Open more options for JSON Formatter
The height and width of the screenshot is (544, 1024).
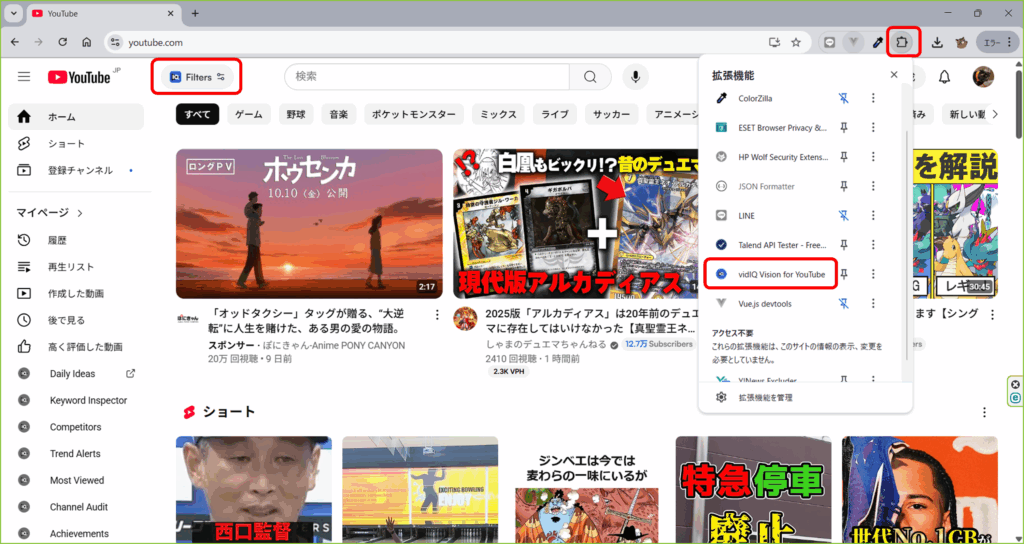[873, 186]
